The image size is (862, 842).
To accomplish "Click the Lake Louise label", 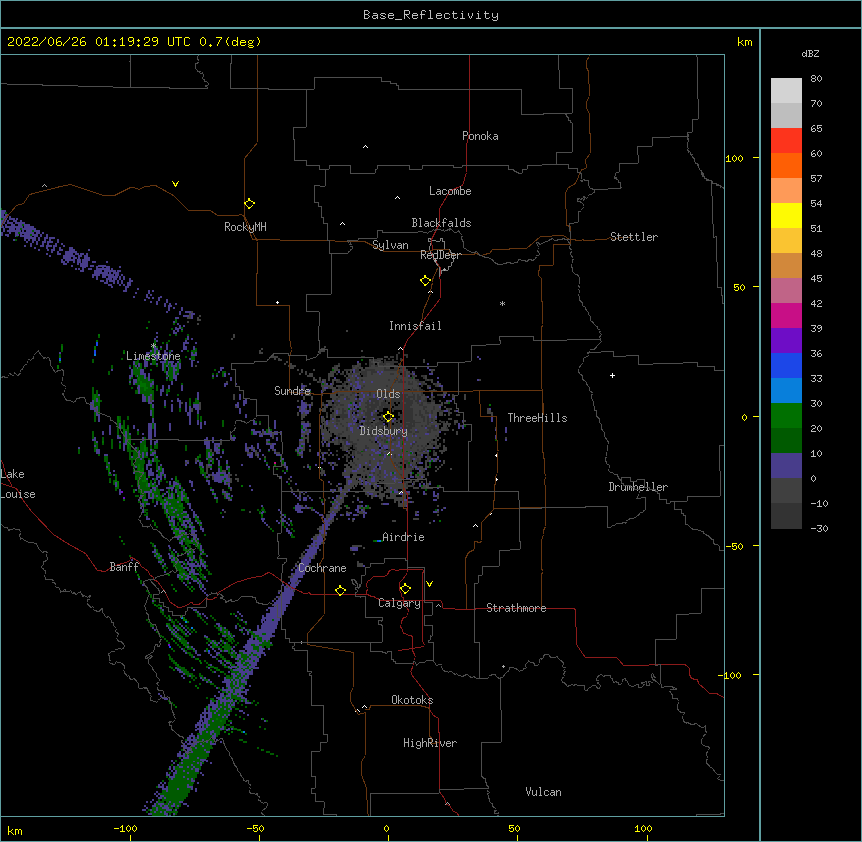I will 18,484.
